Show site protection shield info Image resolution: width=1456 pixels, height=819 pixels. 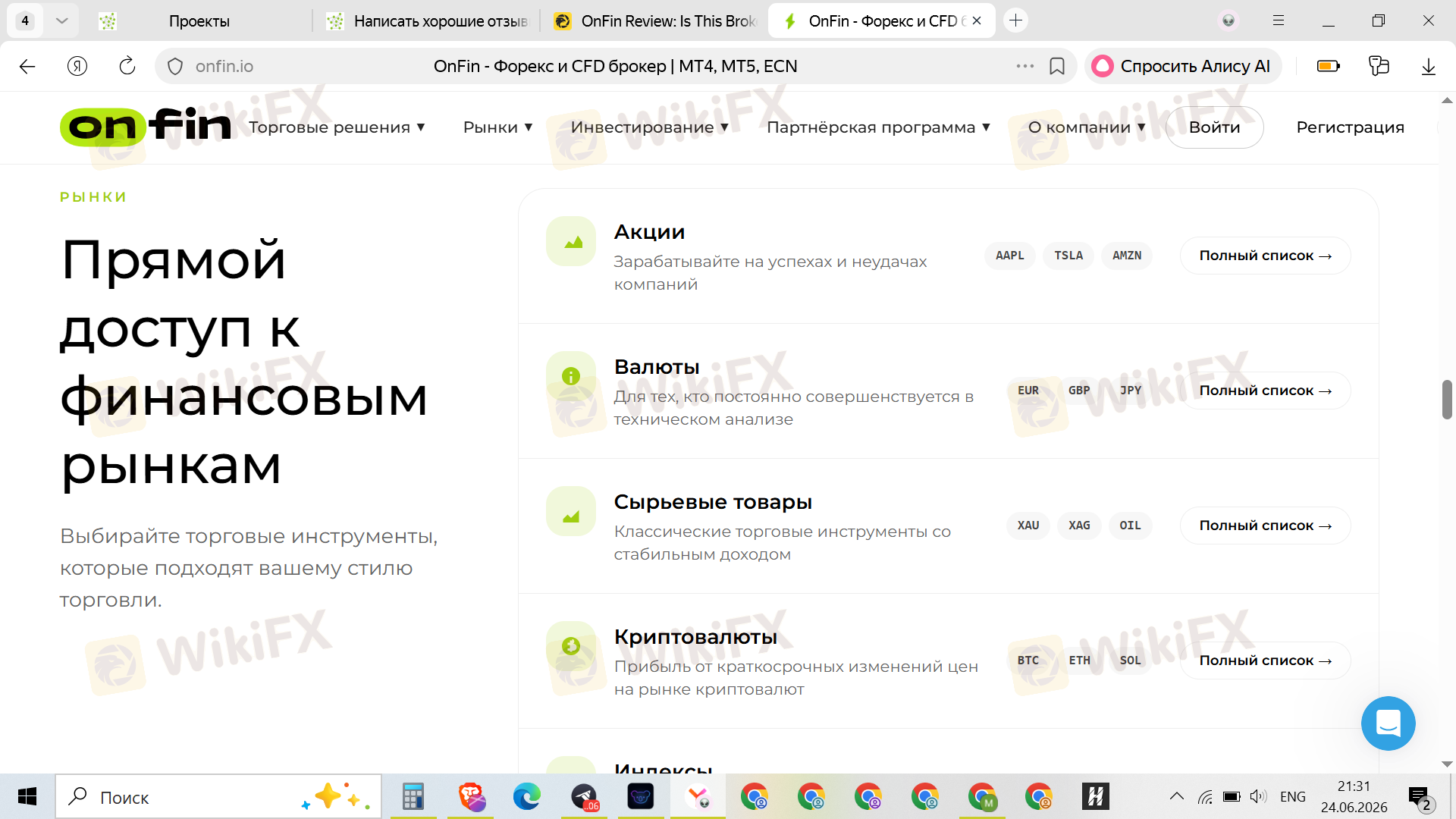[175, 67]
